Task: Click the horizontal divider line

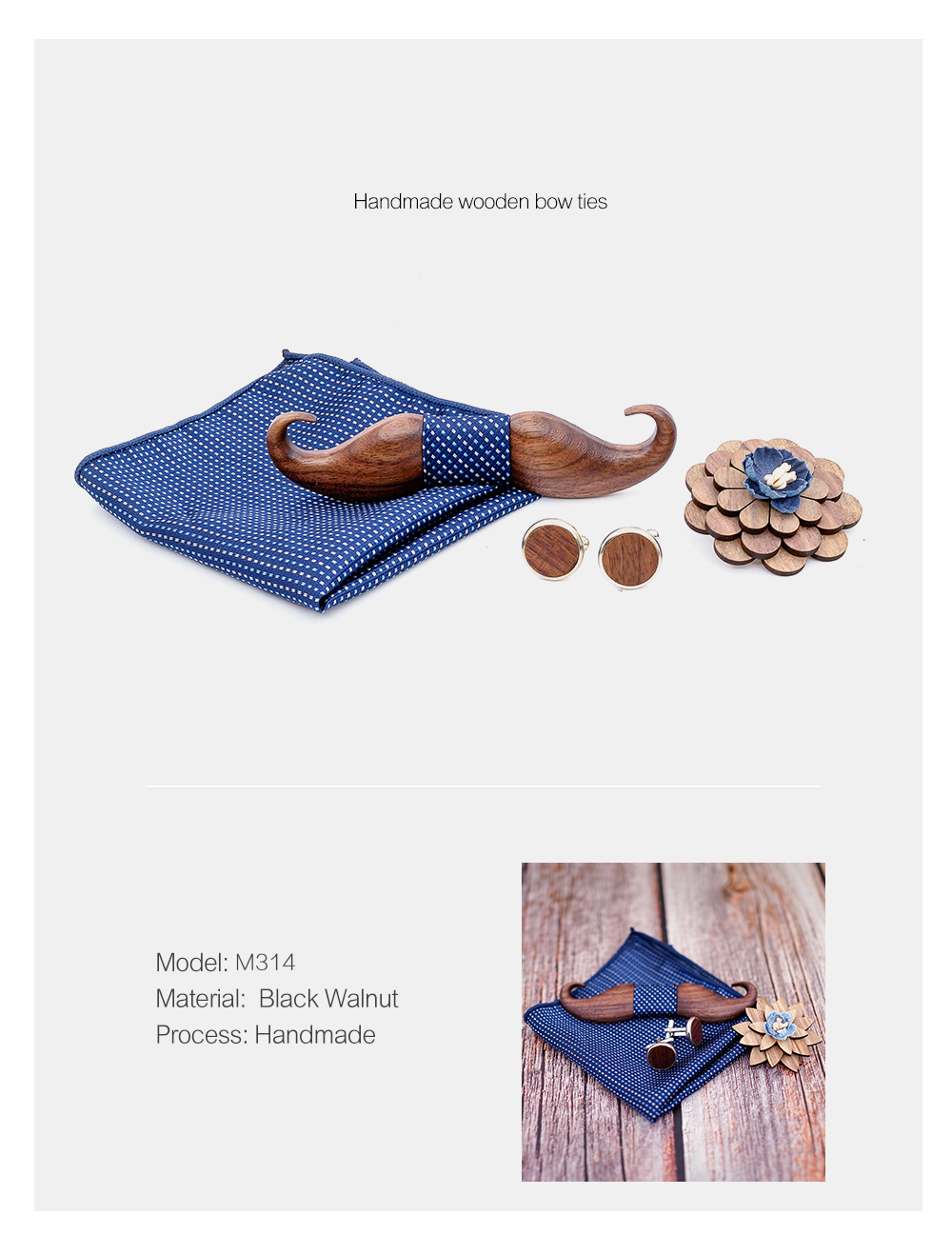Action: click(x=483, y=787)
